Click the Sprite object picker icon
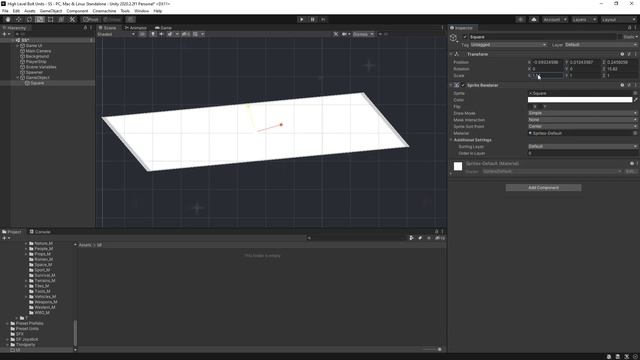This screenshot has width=640, height=360. [x=635, y=93]
